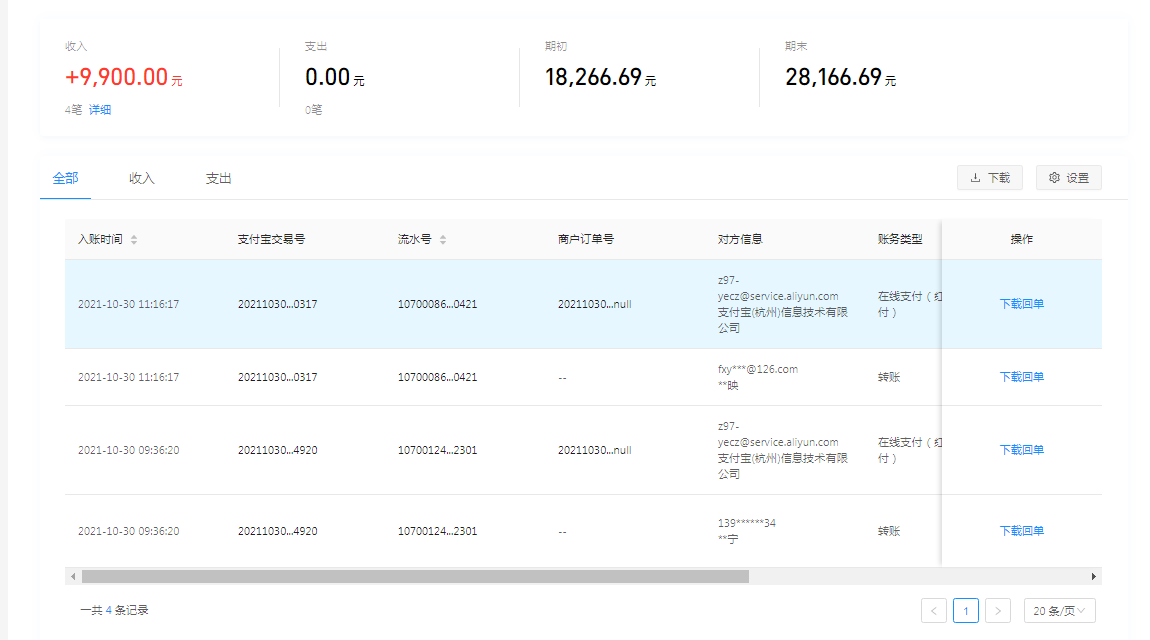Download receipt for third row 09:36:20 payment
The image size is (1150, 640).
[x=1021, y=450]
